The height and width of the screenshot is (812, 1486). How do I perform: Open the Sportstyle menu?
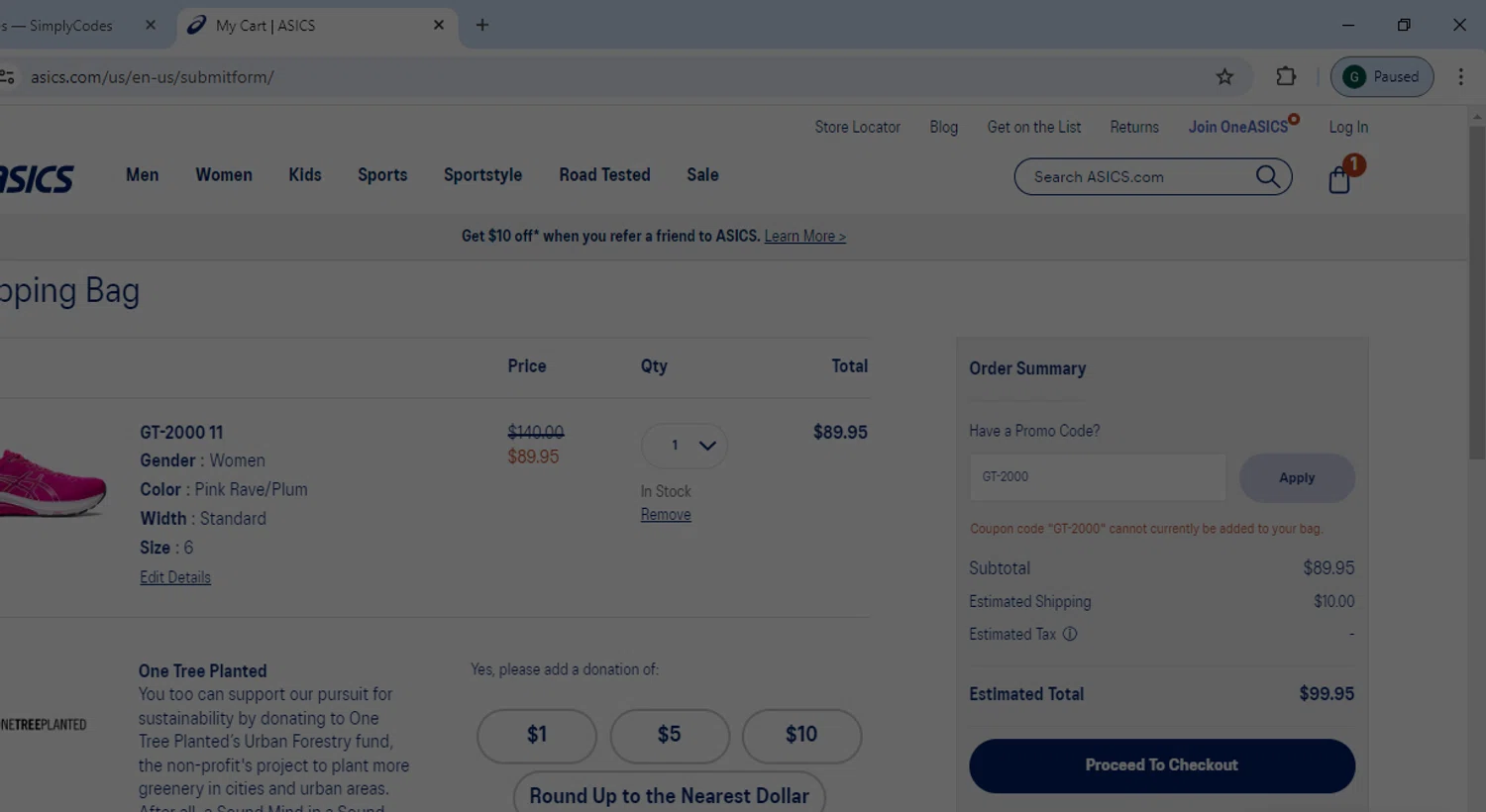click(482, 174)
